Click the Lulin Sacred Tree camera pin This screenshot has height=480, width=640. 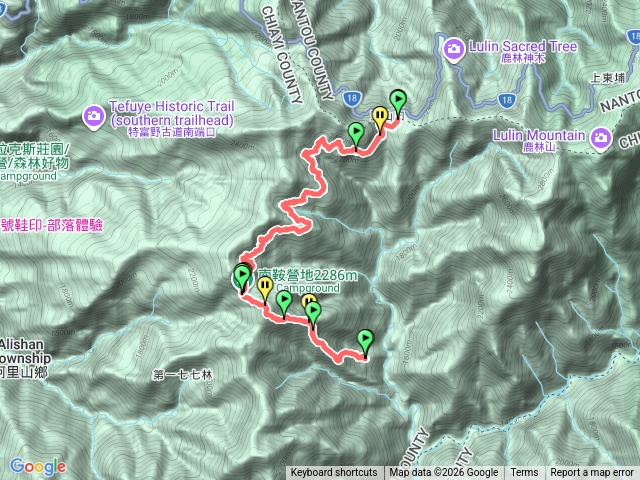[453, 50]
